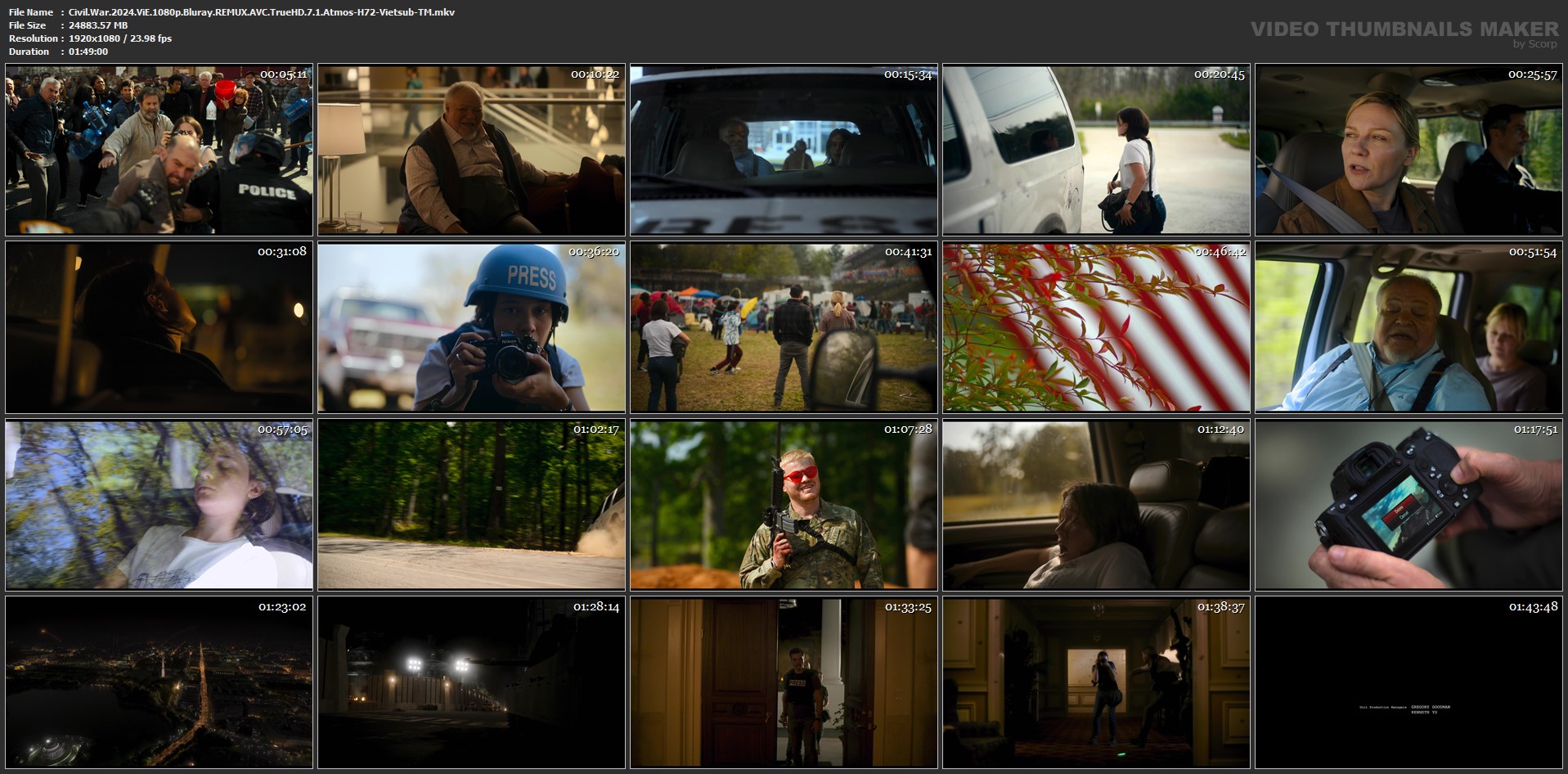Pick the helicopter lights thumbnail at 01:28:14
This screenshot has width=1568, height=774.
click(x=472, y=683)
